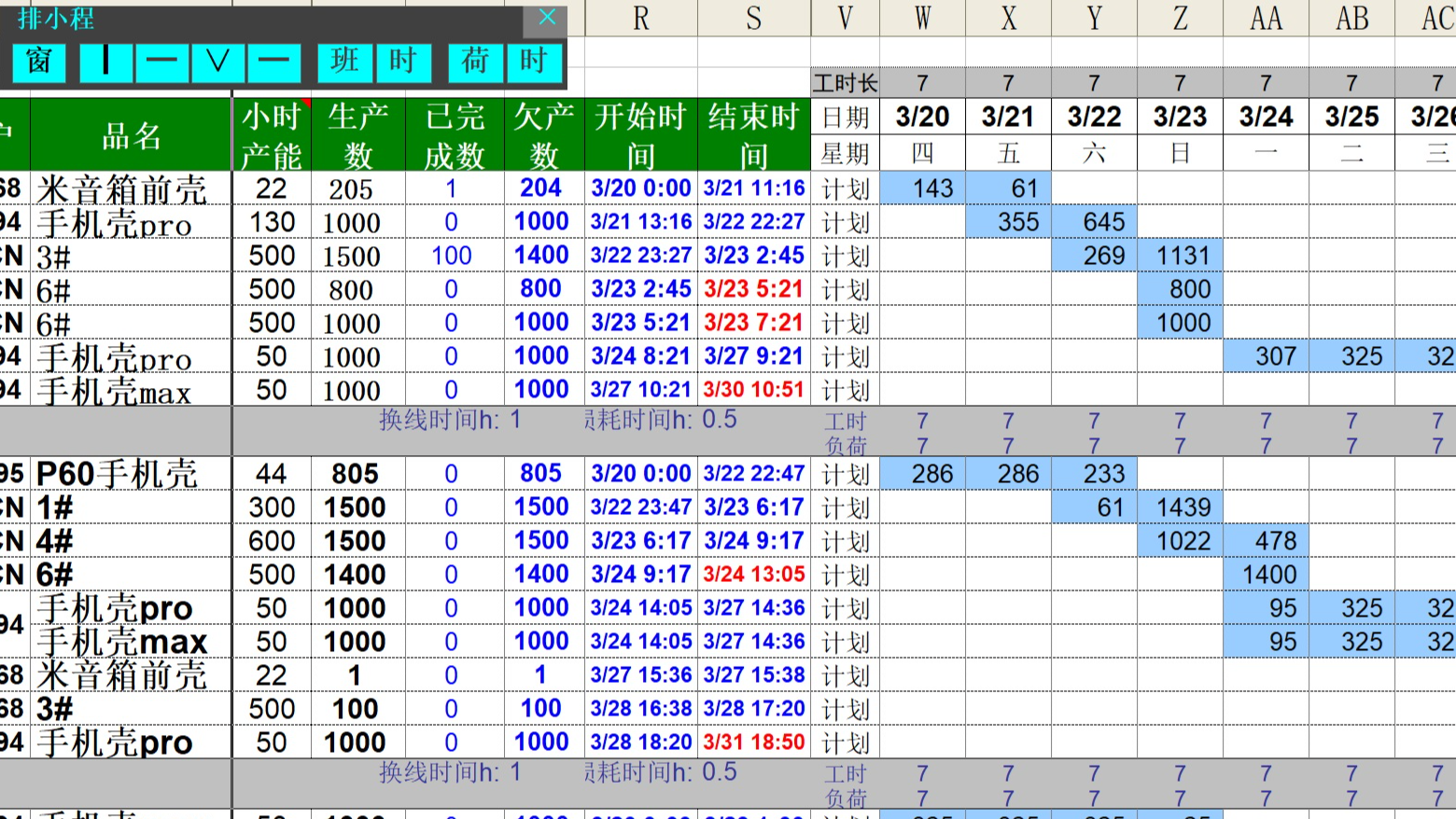This screenshot has height=819, width=1456.
Task: Click planned quantity cell 143
Action: tap(923, 188)
